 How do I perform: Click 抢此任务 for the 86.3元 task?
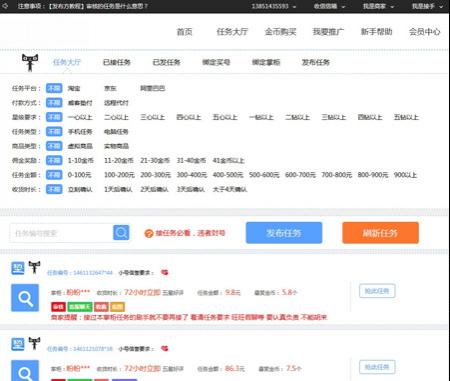click(377, 367)
